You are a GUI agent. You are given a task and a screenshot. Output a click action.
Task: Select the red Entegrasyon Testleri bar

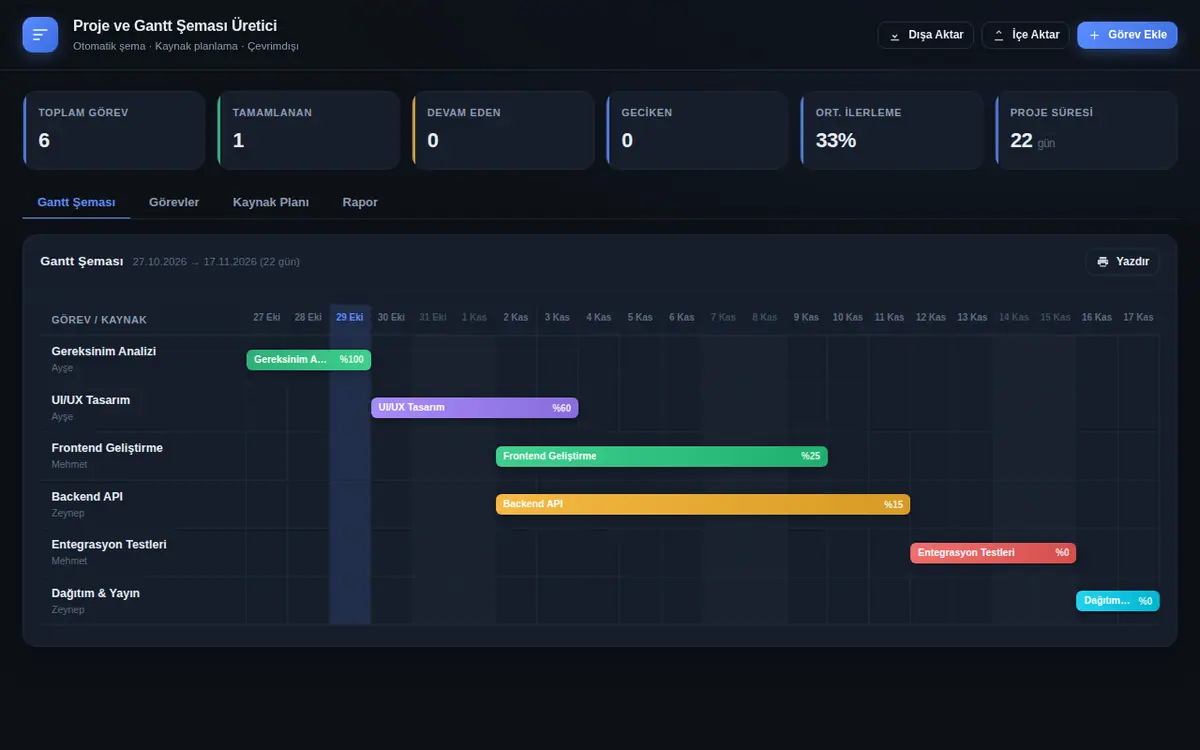(x=993, y=552)
